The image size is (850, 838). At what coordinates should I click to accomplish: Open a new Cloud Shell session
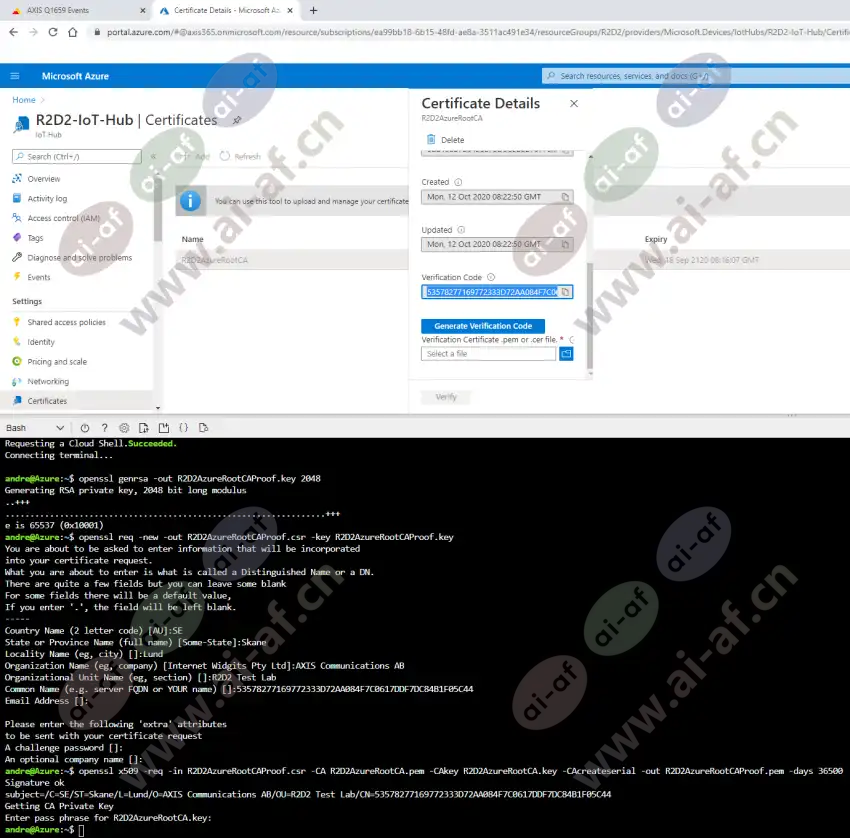click(164, 428)
